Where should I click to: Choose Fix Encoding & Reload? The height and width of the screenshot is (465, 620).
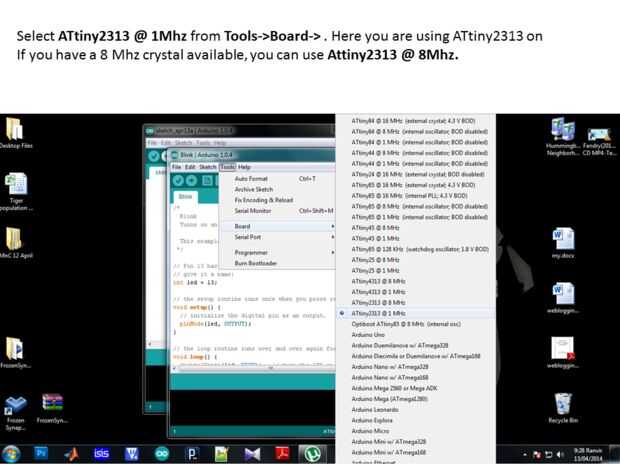point(278,200)
